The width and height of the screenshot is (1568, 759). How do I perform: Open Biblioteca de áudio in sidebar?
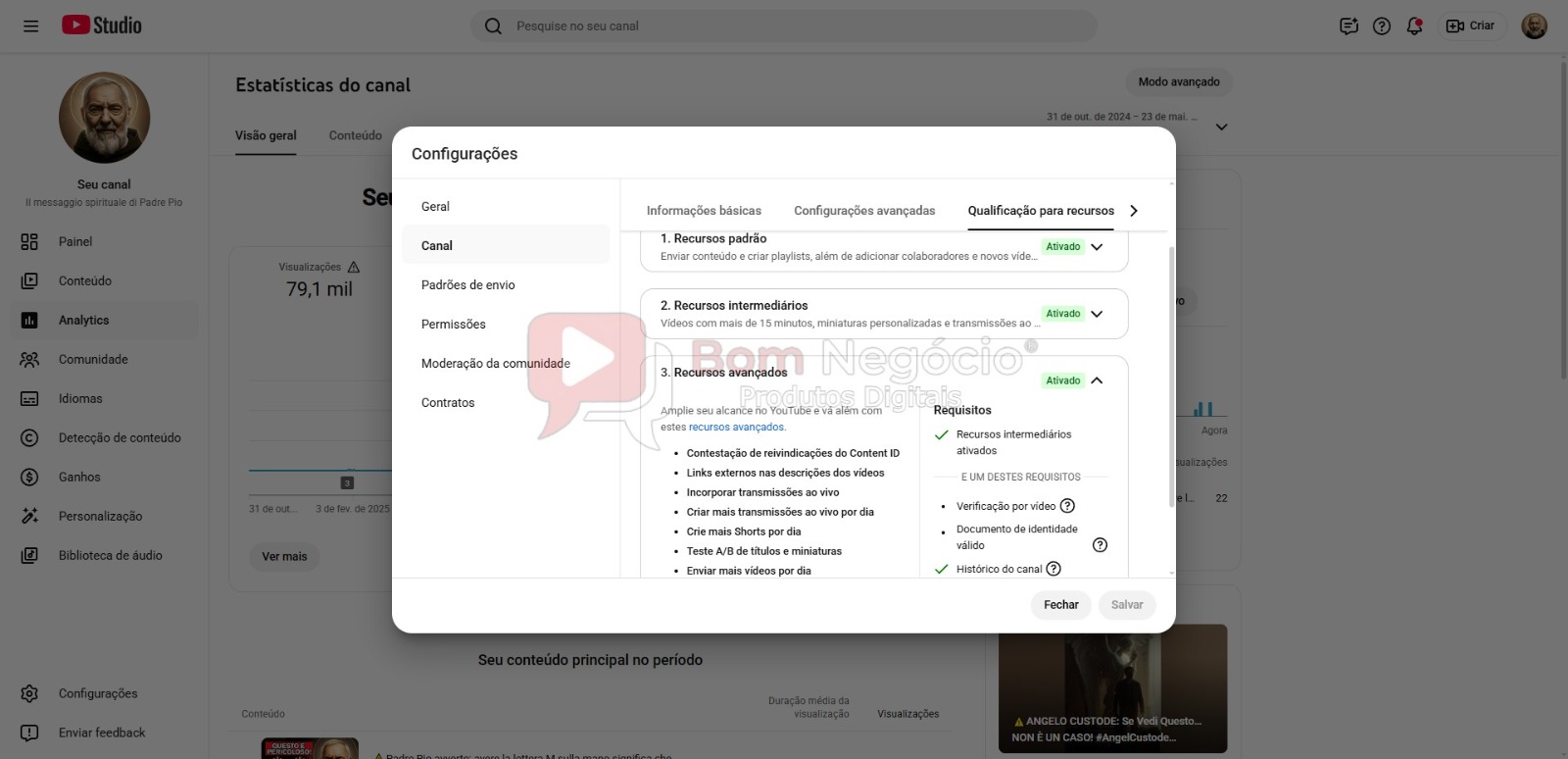(x=104, y=556)
